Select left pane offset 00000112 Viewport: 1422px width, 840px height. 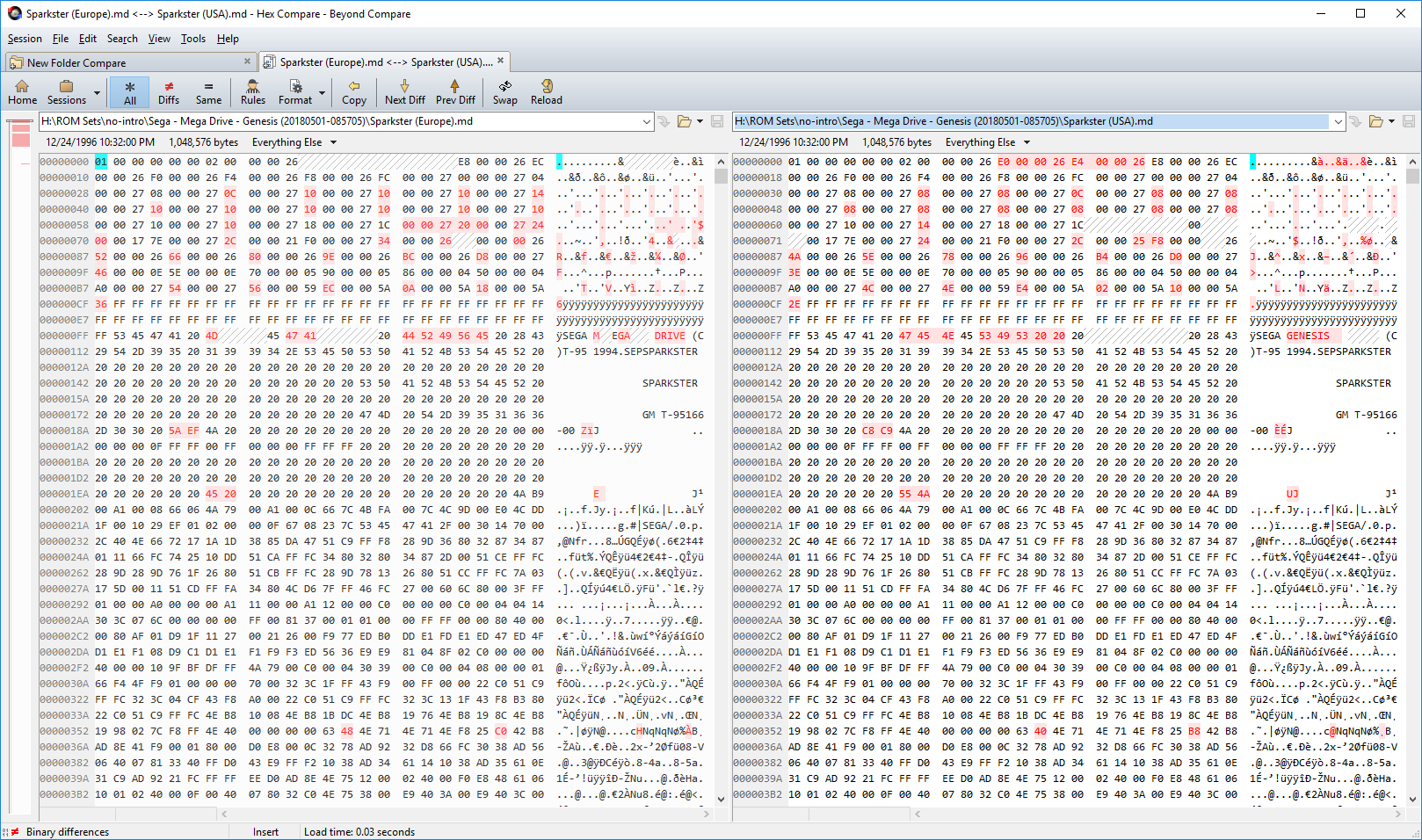64,351
